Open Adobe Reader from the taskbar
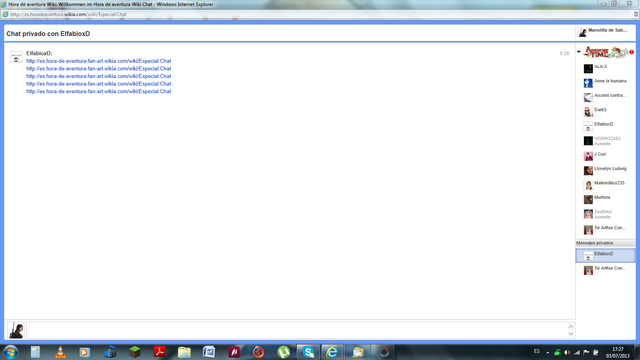This screenshot has height=360, width=640. [160, 351]
